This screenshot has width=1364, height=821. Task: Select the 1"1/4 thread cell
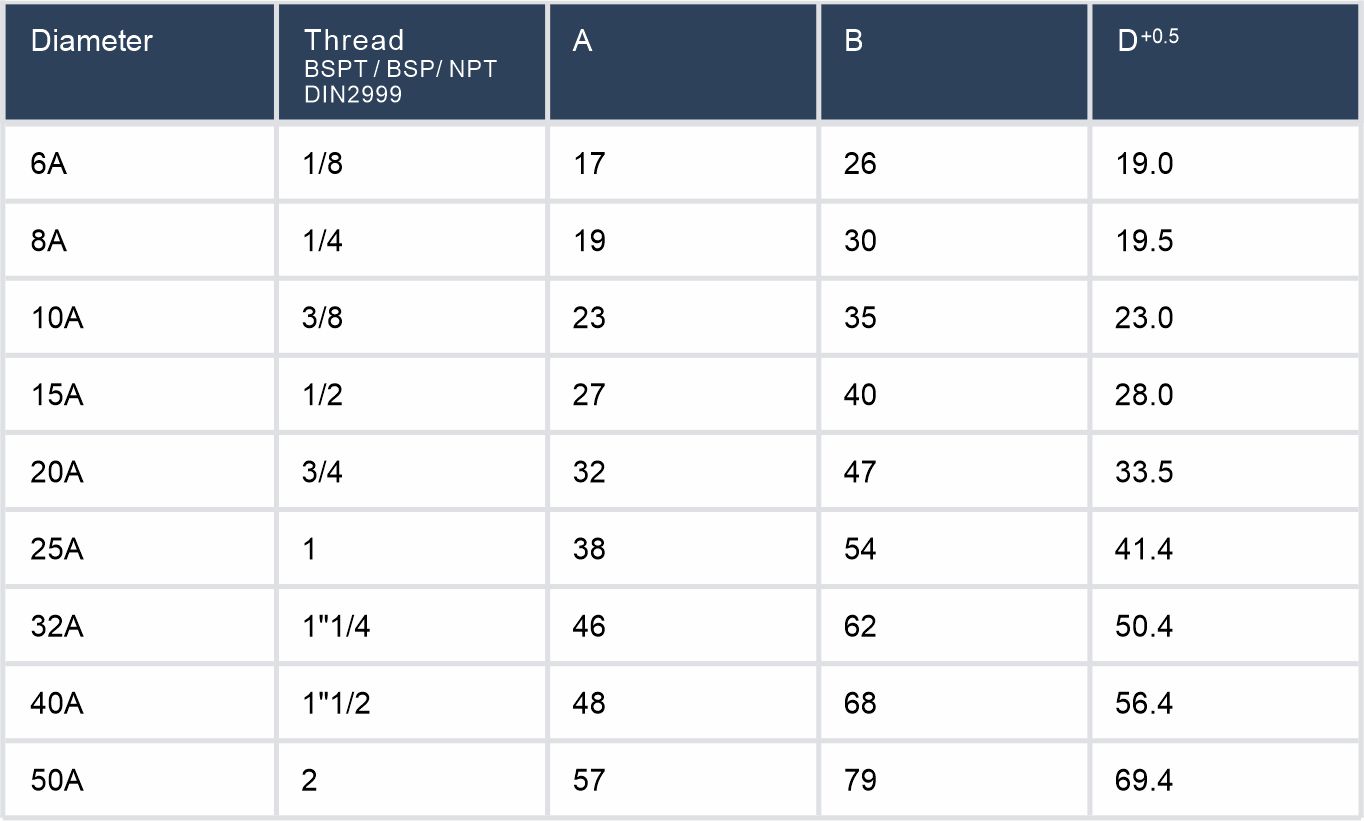337,626
